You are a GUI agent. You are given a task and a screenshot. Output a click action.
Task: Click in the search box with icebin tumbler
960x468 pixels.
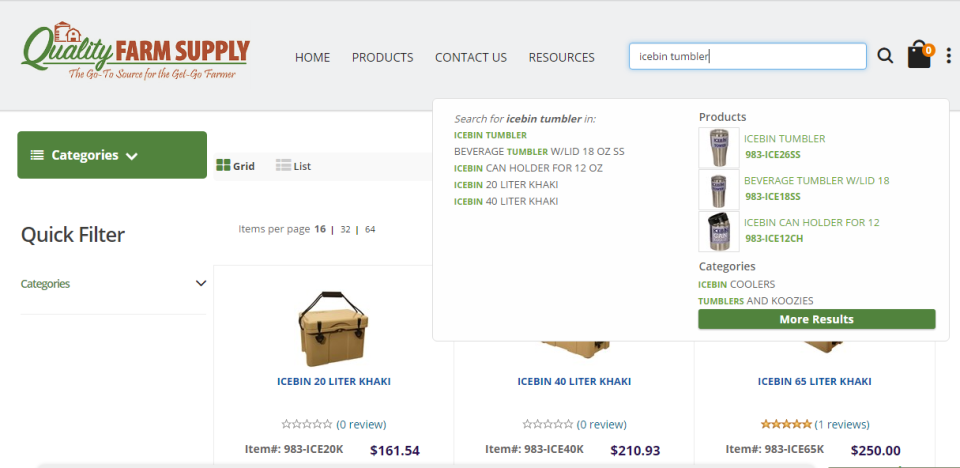pos(748,56)
